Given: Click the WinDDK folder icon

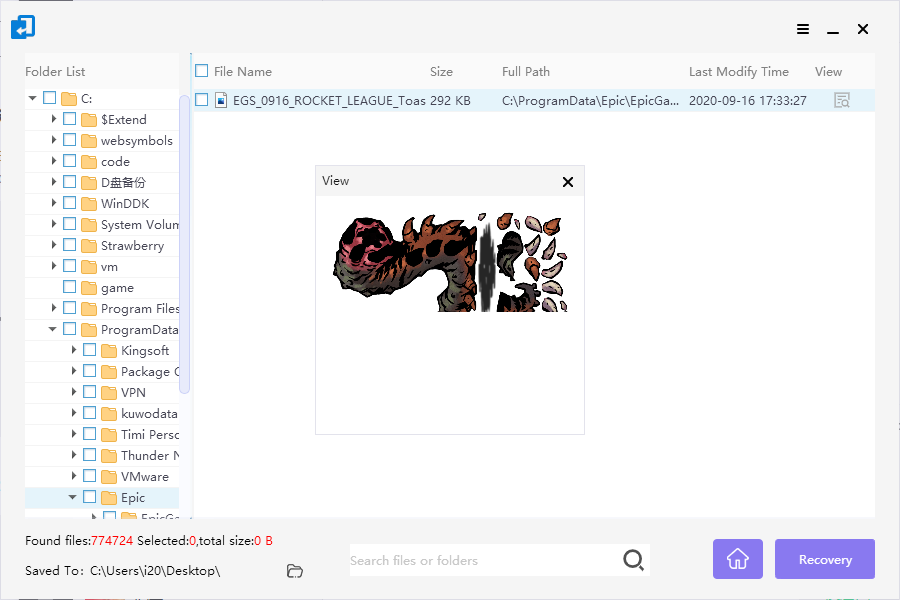Looking at the screenshot, I should point(89,204).
